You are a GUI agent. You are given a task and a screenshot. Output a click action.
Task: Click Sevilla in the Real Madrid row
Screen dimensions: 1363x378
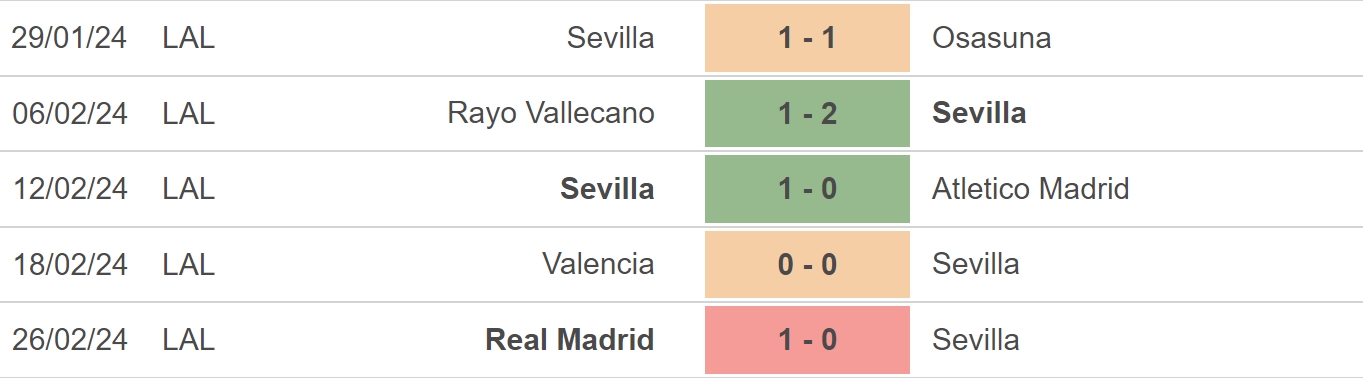976,340
